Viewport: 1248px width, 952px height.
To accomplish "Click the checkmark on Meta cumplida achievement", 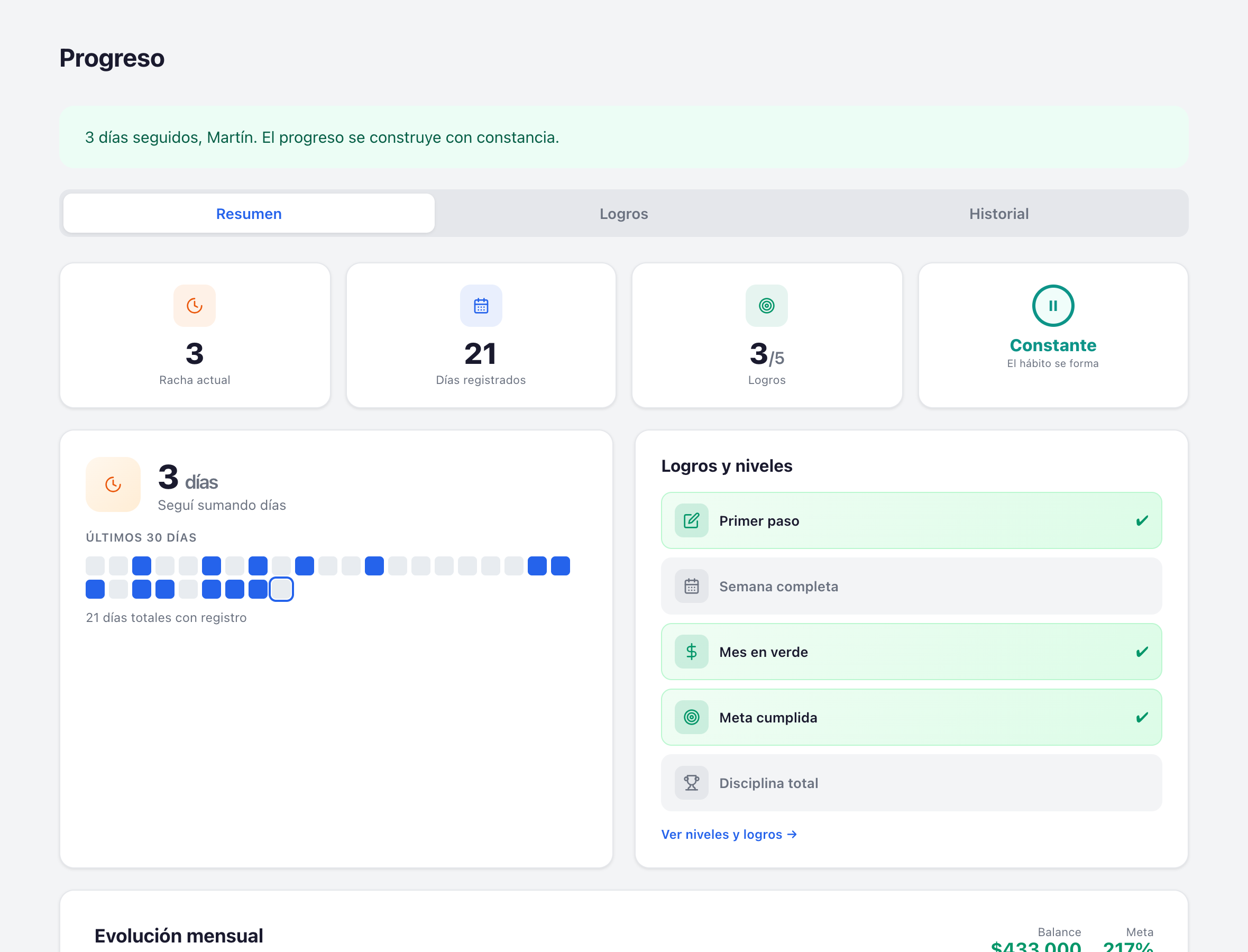I will tap(1141, 717).
